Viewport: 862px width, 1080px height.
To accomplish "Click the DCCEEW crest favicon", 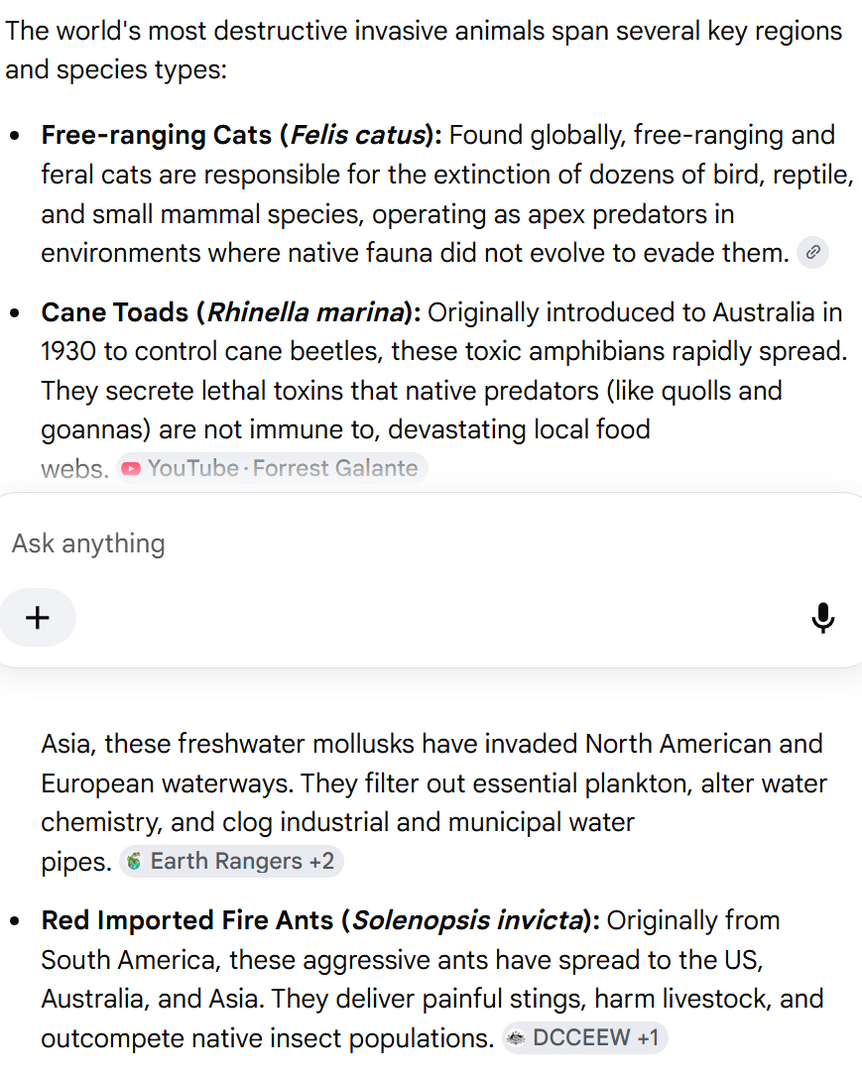I will (515, 1038).
